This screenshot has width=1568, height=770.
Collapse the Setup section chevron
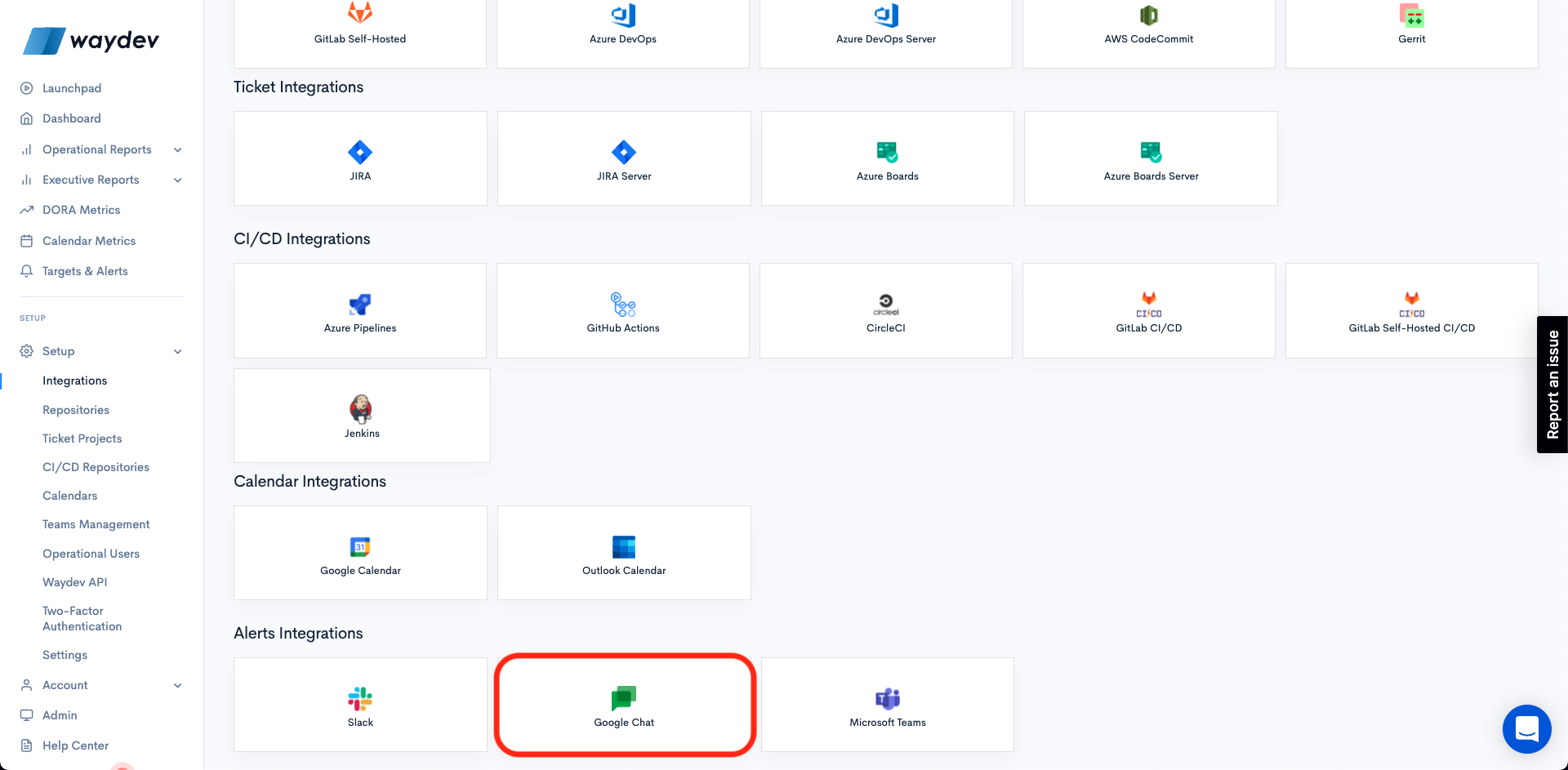(178, 351)
